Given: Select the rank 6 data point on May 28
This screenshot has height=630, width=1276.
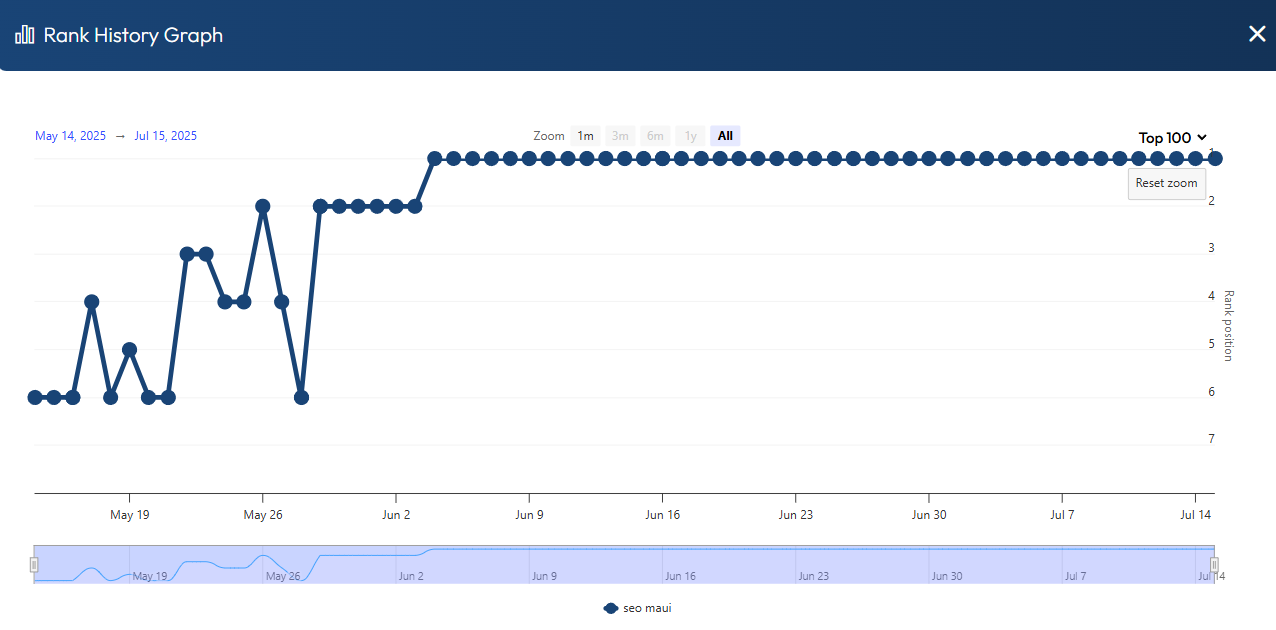Looking at the screenshot, I should [301, 397].
